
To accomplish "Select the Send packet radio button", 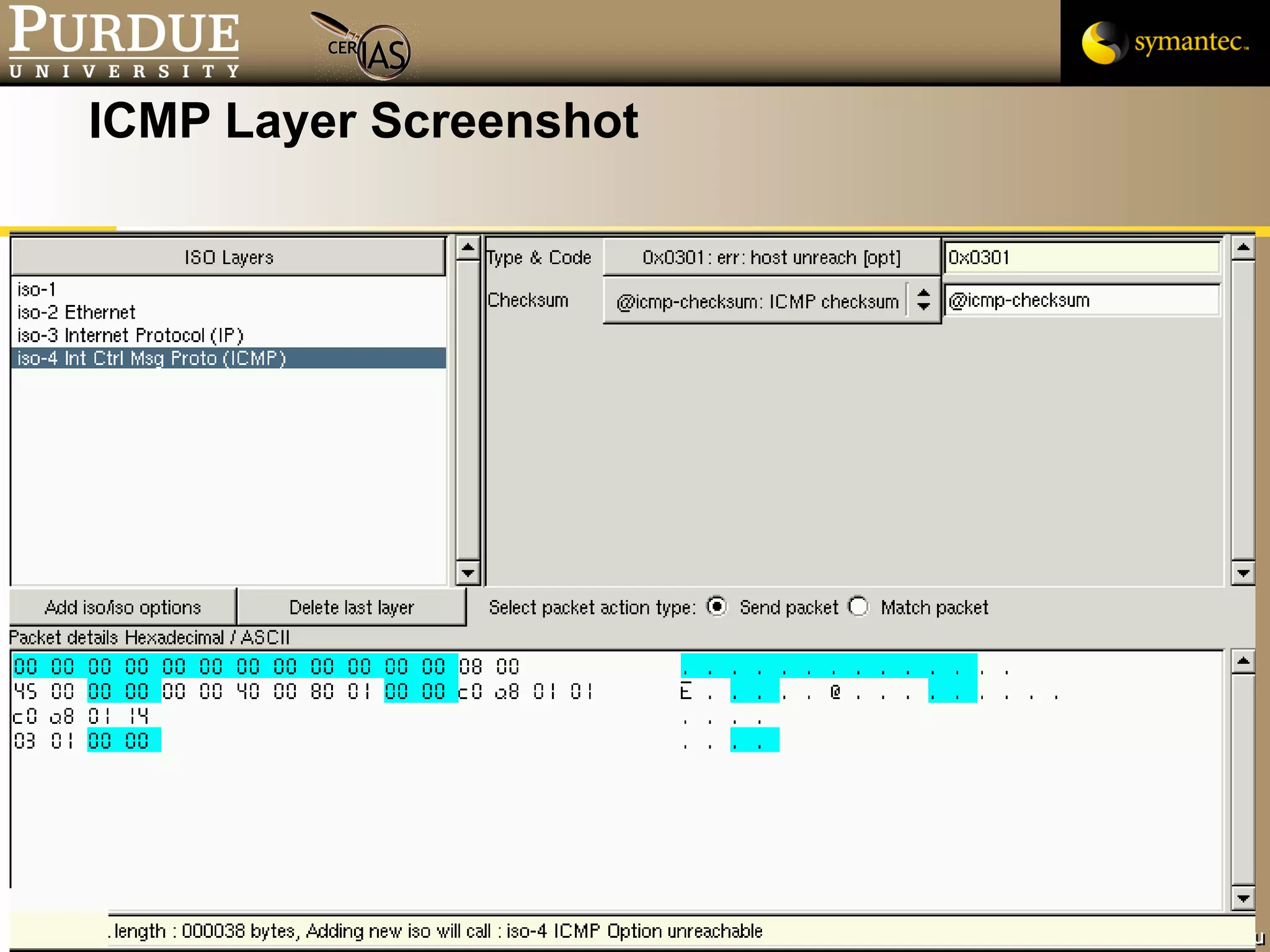I will tap(717, 606).
